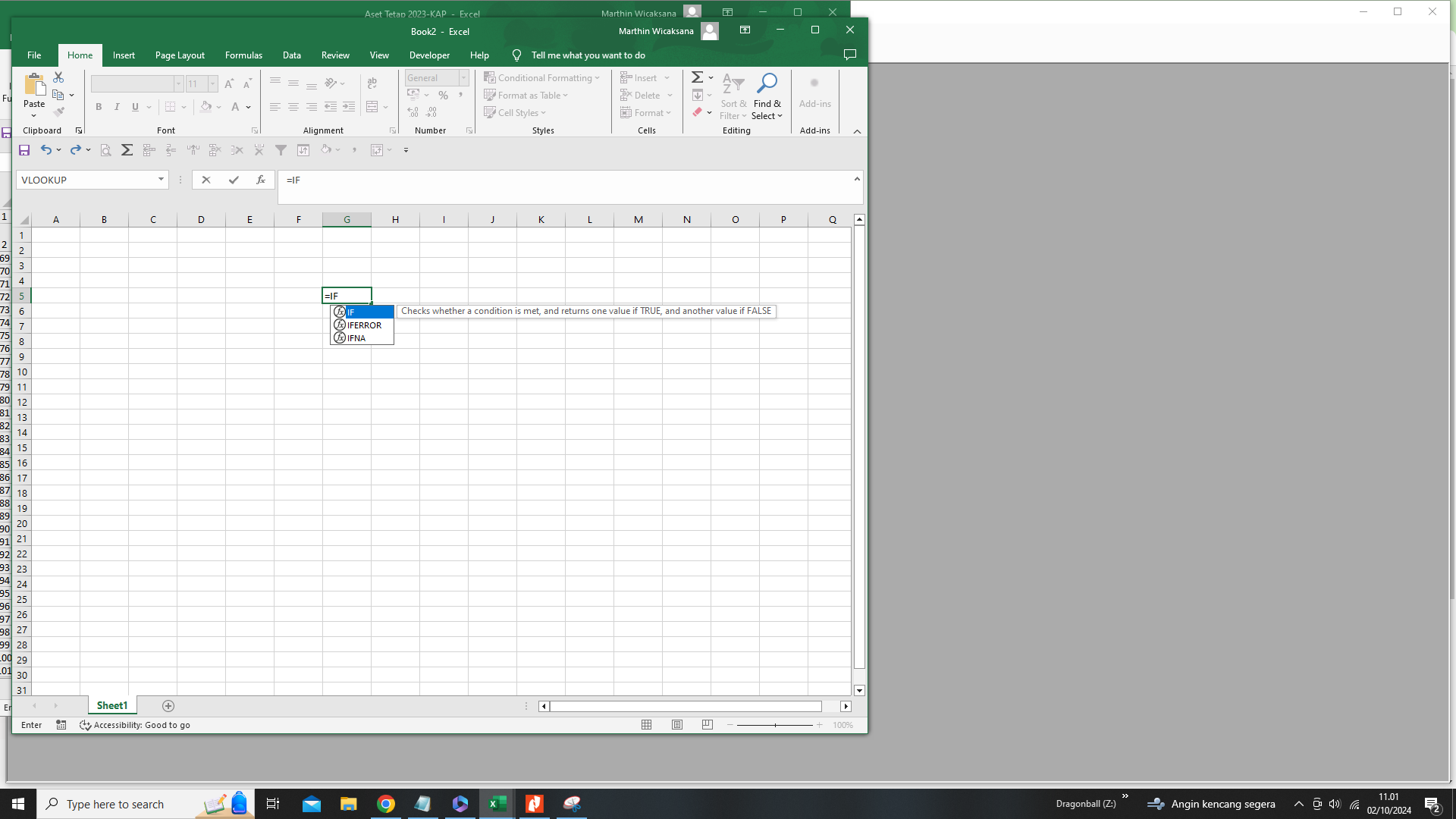The height and width of the screenshot is (819, 1456).
Task: Open Find & Select search tool
Action: click(x=767, y=96)
